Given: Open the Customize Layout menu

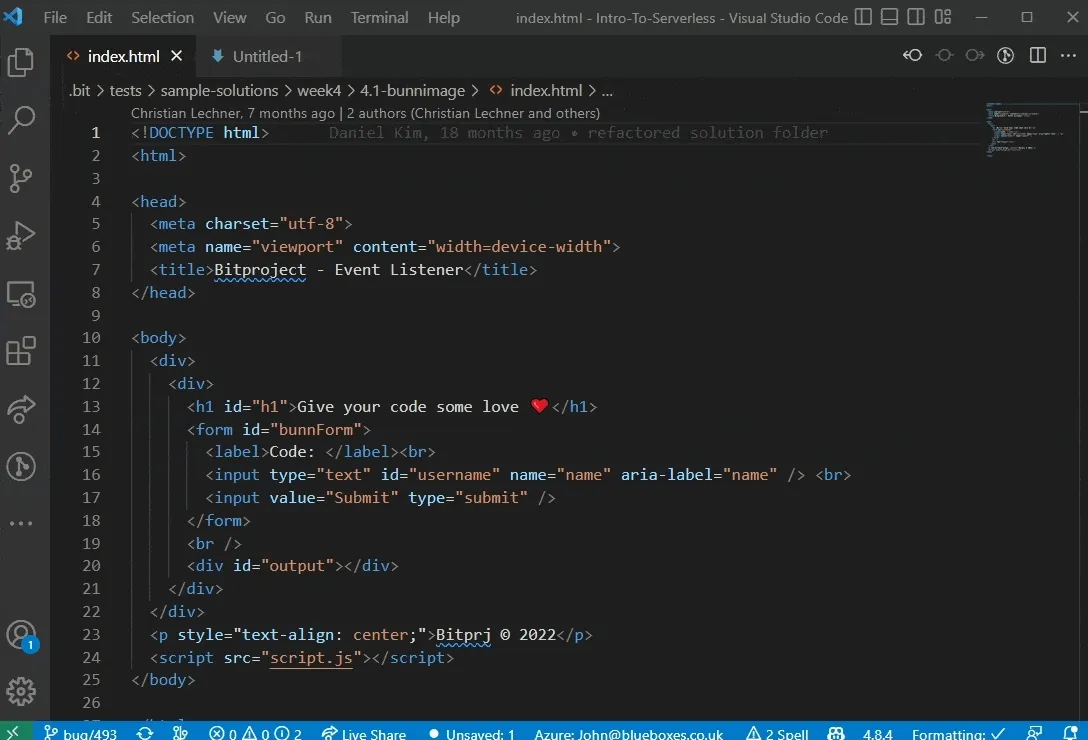Looking at the screenshot, I should (x=942, y=17).
